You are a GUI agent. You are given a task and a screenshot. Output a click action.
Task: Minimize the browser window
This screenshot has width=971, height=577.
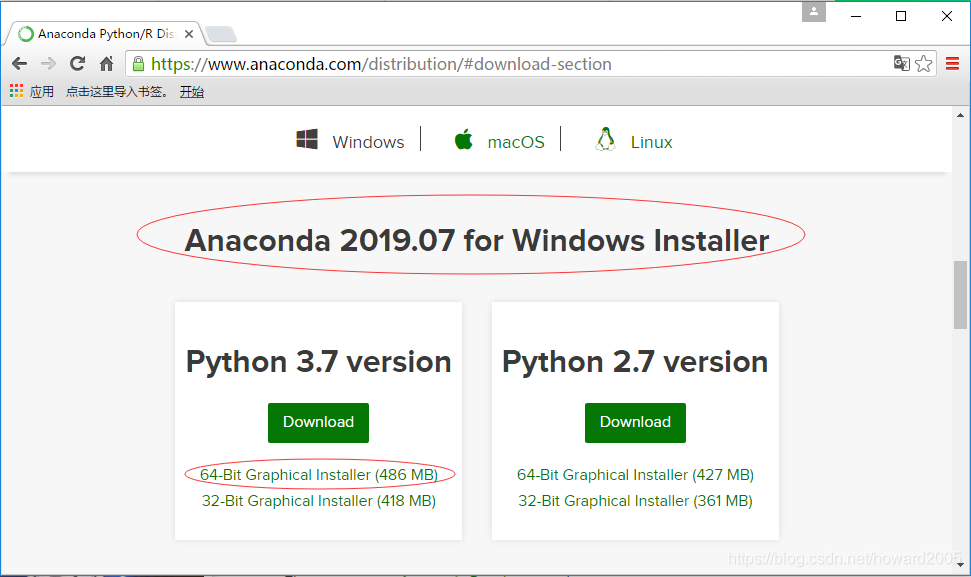[x=856, y=16]
